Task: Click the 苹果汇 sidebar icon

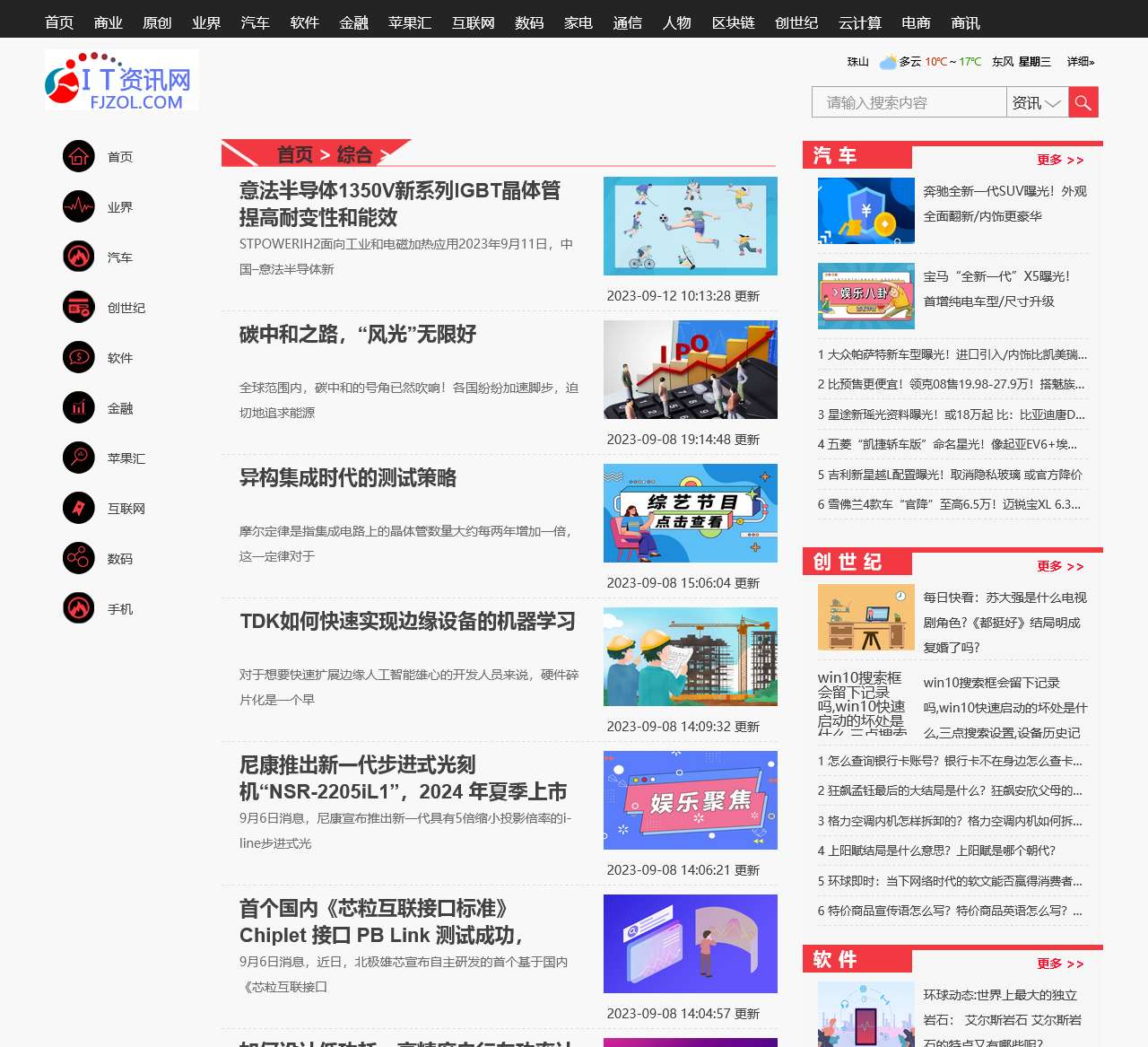Action: (x=79, y=458)
